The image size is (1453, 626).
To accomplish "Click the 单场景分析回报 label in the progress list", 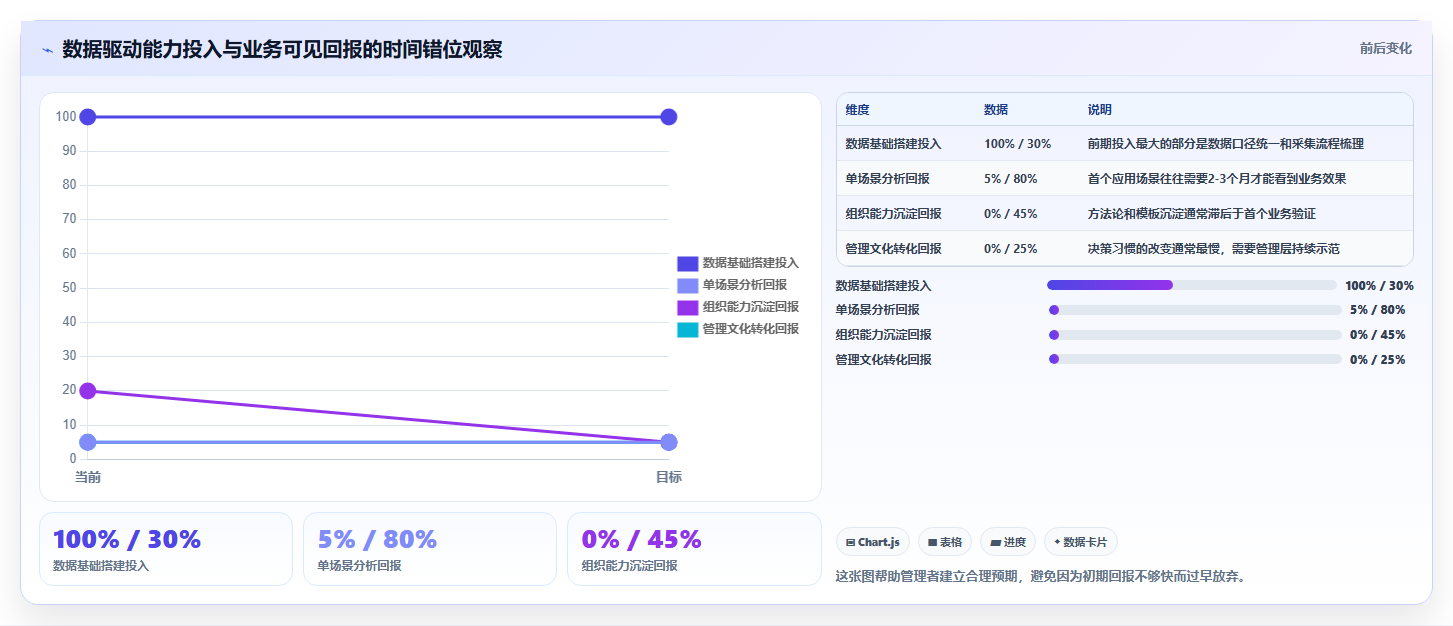I will [x=877, y=310].
